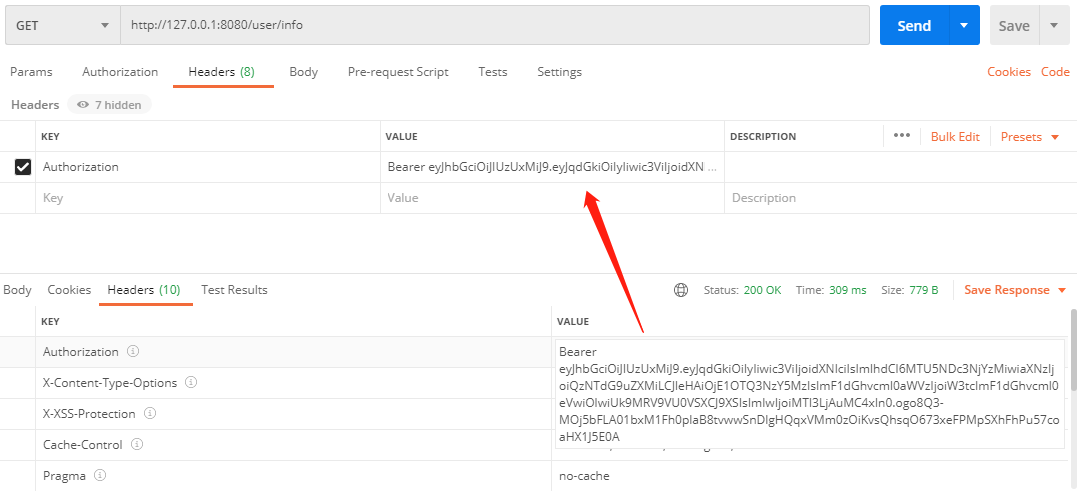Uncheck the Authorization header checkbox
The width and height of the screenshot is (1077, 491).
pyautogui.click(x=23, y=167)
